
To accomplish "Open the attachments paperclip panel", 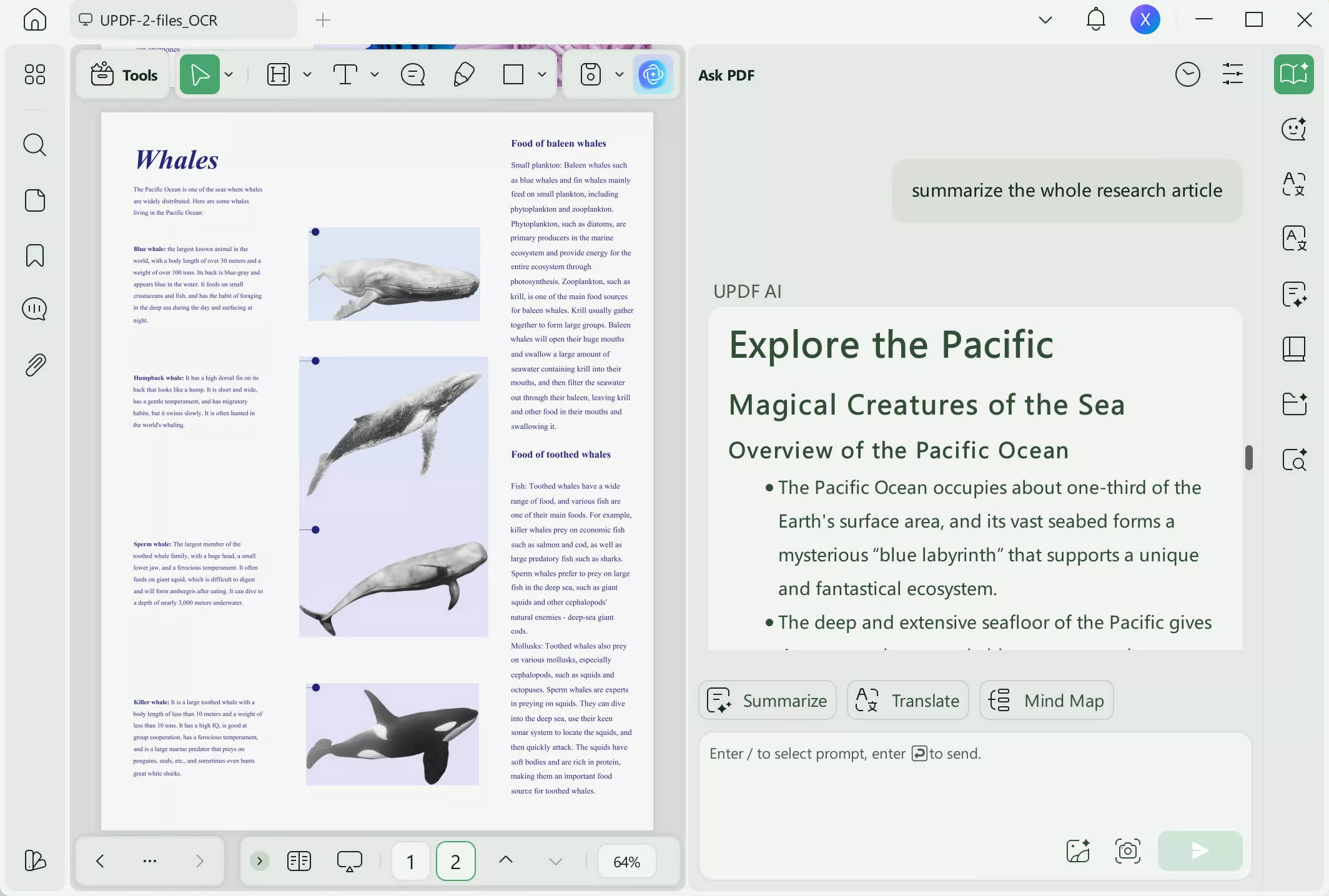I will point(34,365).
